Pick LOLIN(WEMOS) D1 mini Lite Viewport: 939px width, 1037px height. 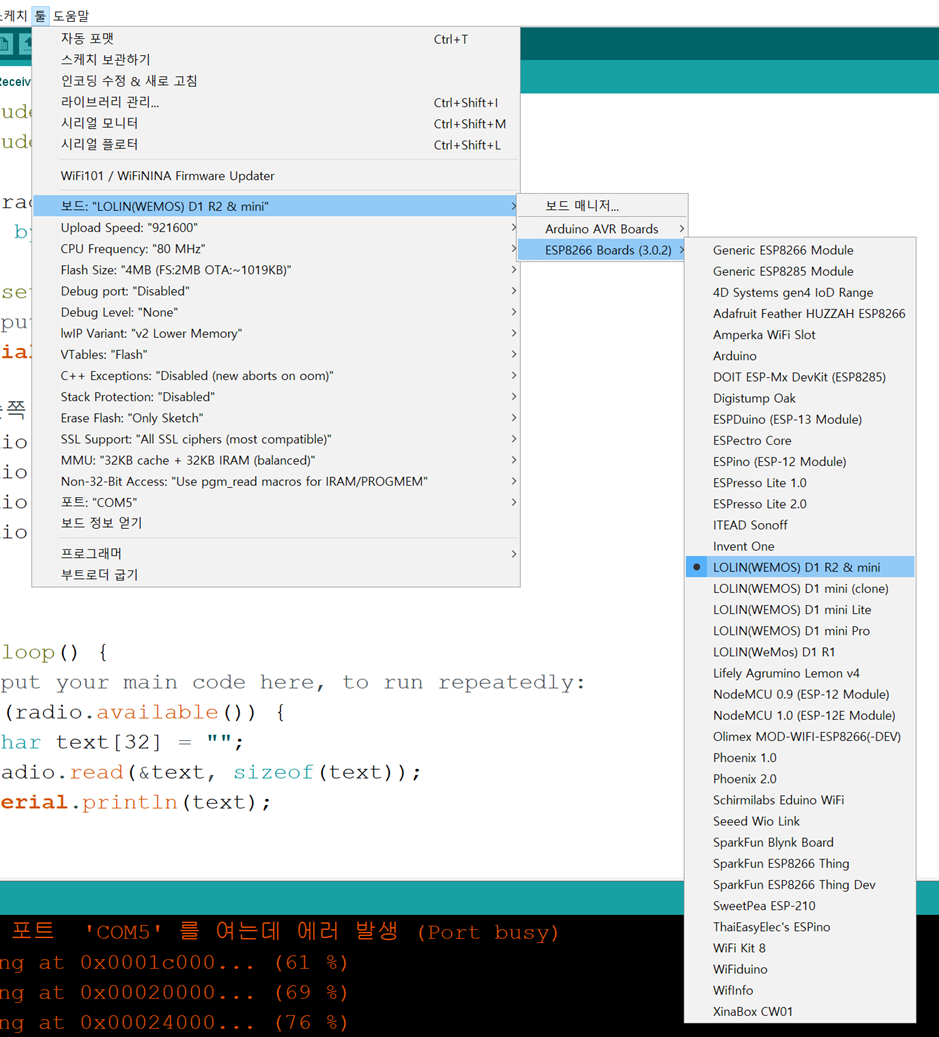tap(800, 610)
